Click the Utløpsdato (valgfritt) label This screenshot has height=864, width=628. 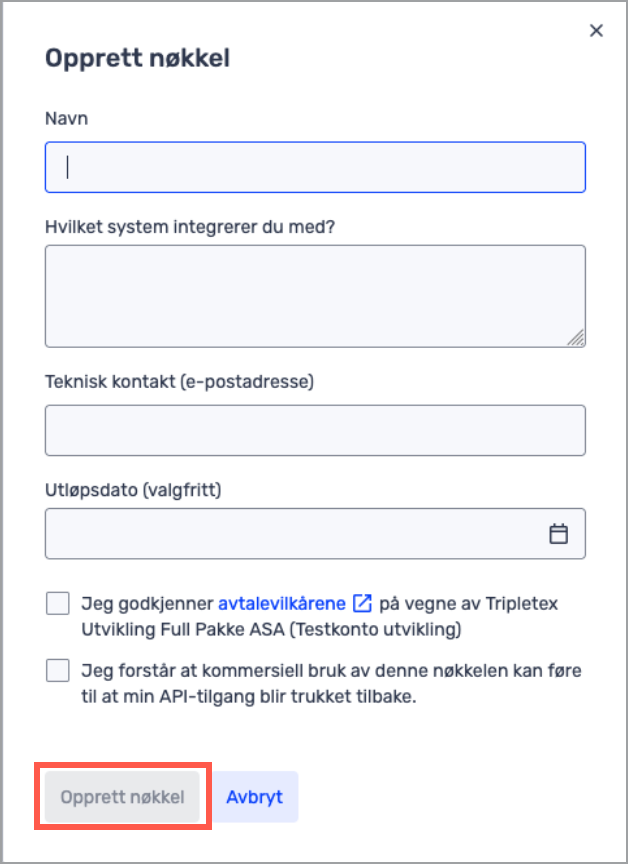[133, 489]
